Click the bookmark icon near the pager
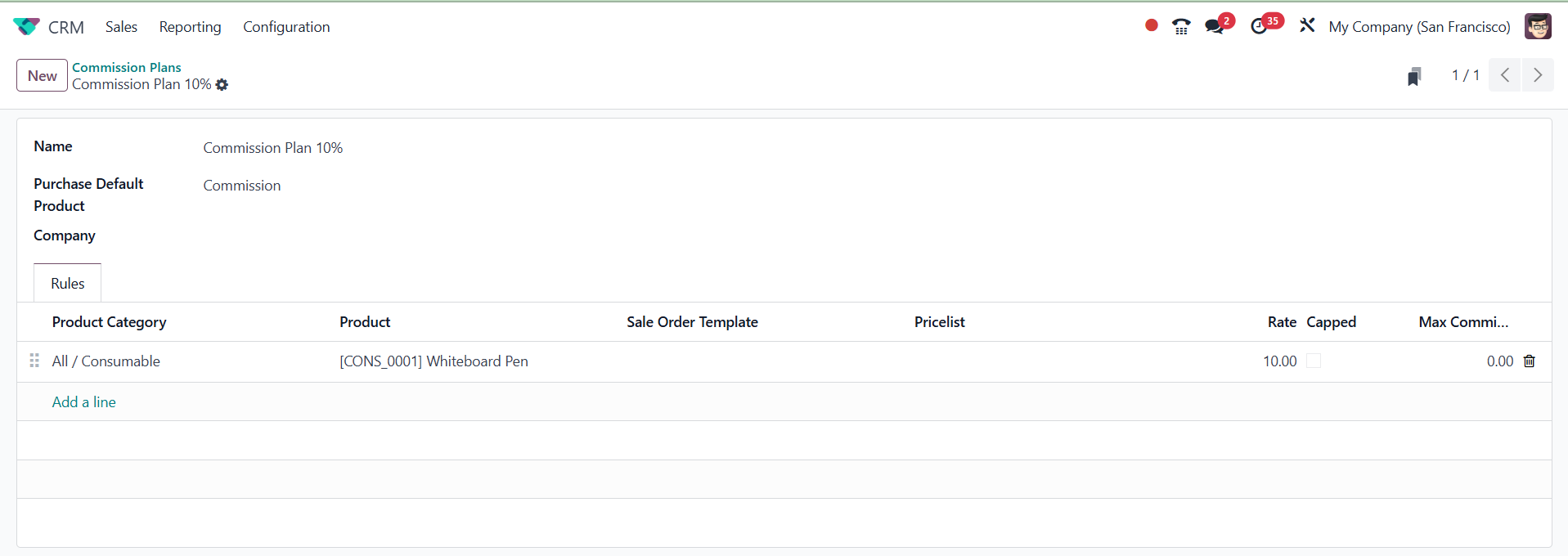This screenshot has width=1568, height=556. (1414, 76)
